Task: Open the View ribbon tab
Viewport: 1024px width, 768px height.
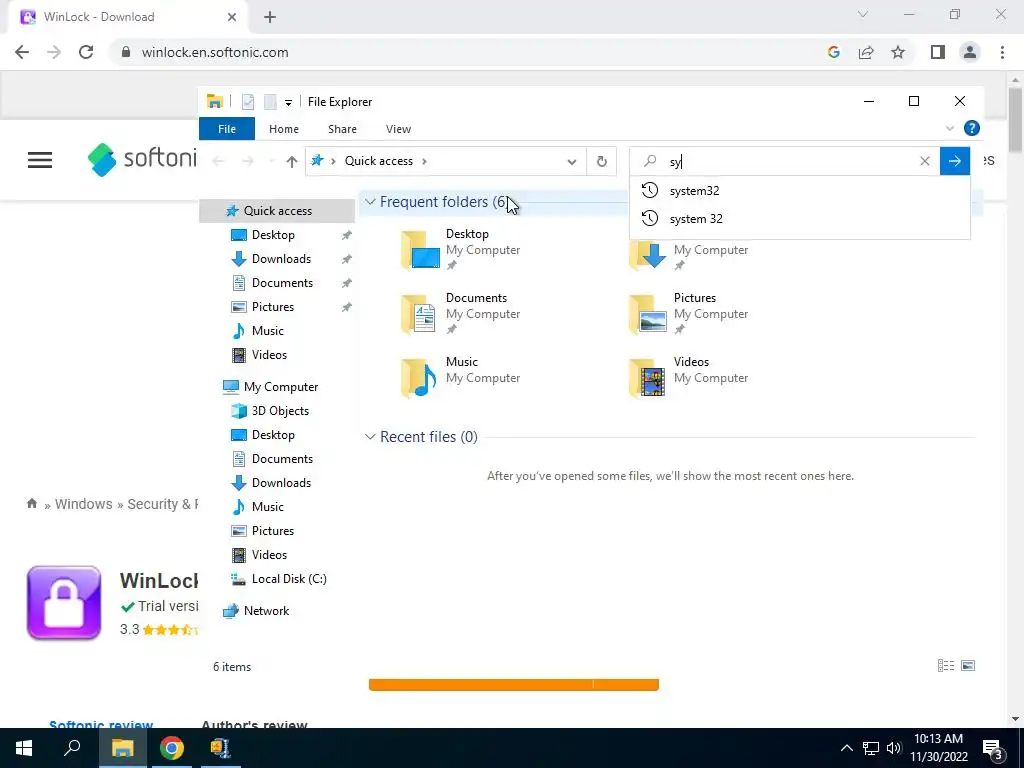Action: (x=398, y=129)
